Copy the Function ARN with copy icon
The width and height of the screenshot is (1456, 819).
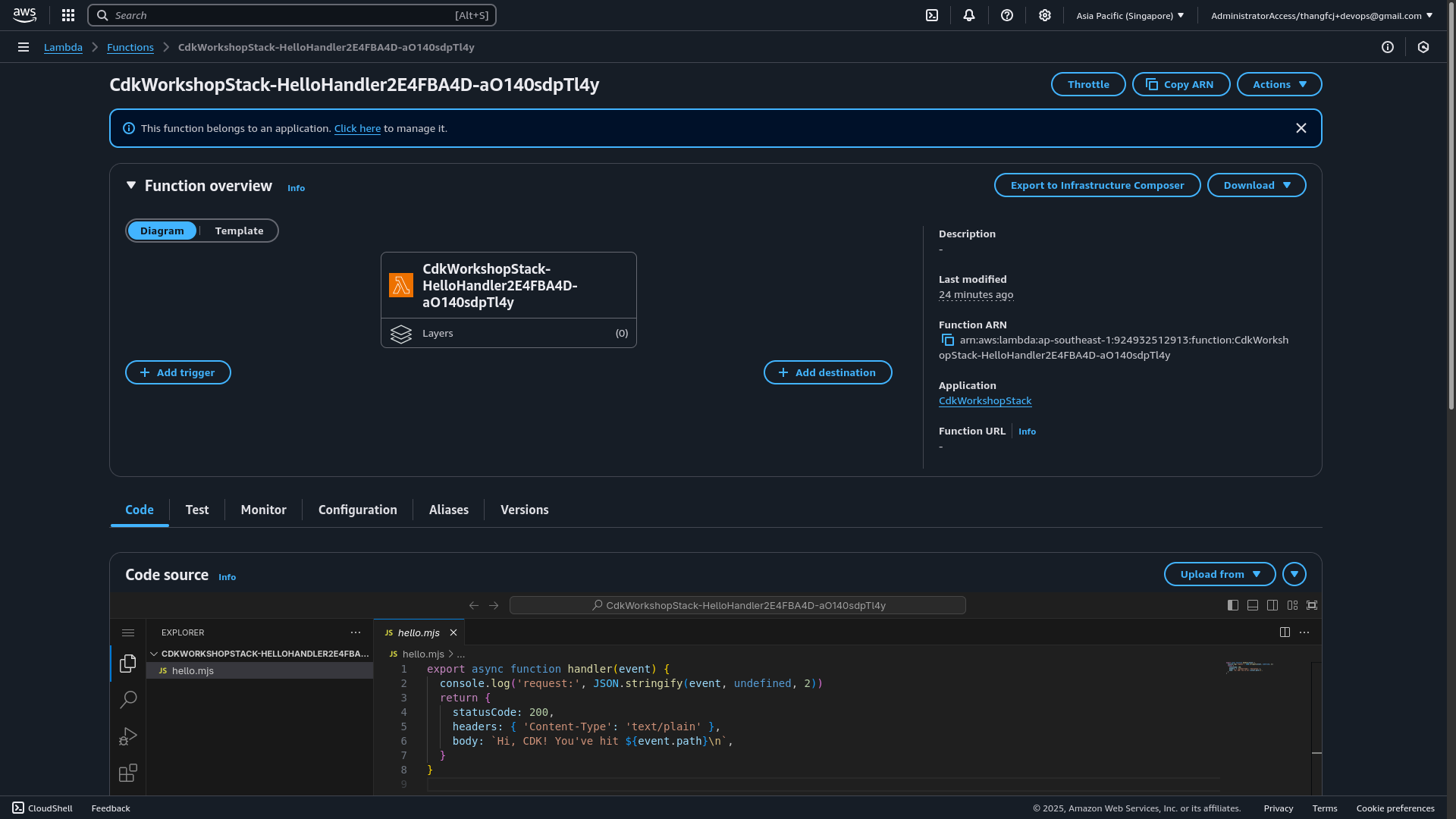(947, 340)
